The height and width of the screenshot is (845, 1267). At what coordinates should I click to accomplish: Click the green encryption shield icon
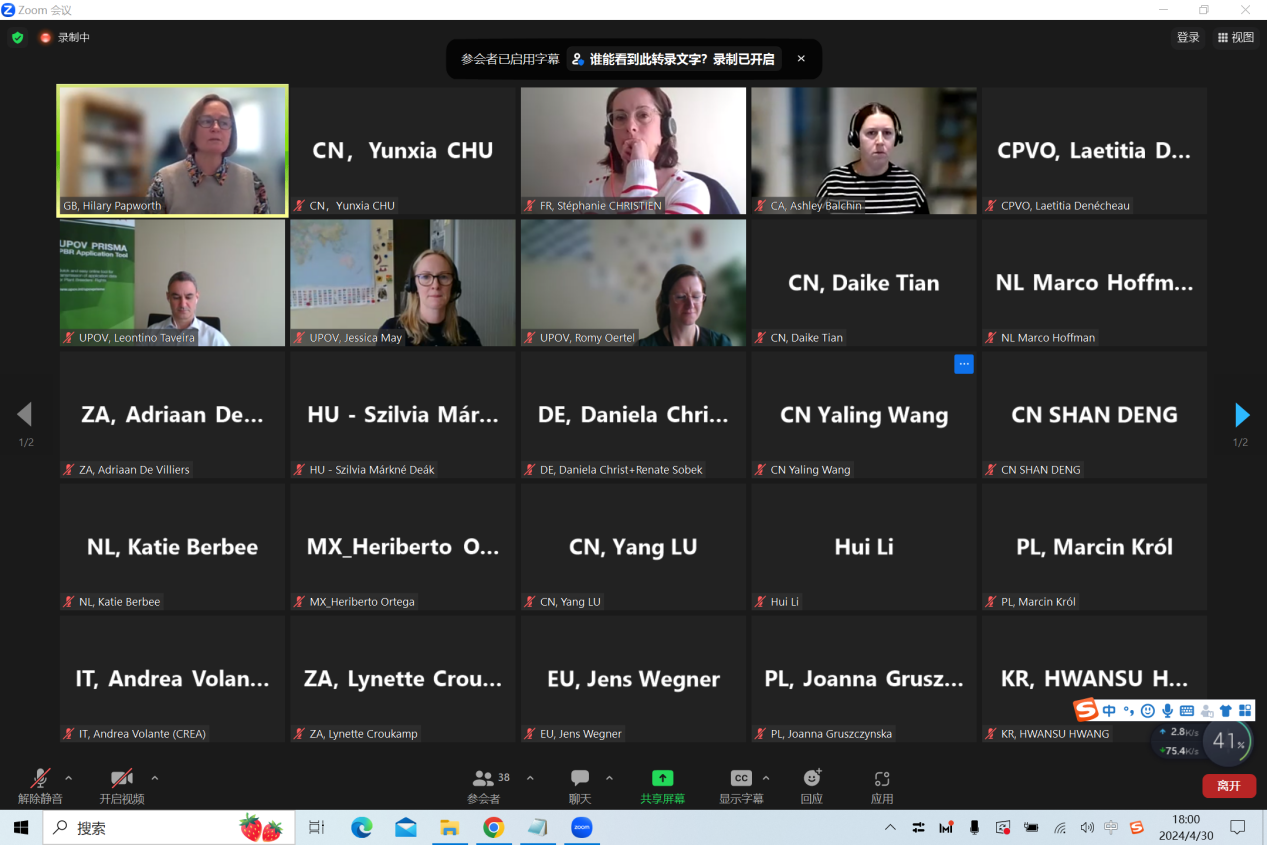(x=17, y=38)
